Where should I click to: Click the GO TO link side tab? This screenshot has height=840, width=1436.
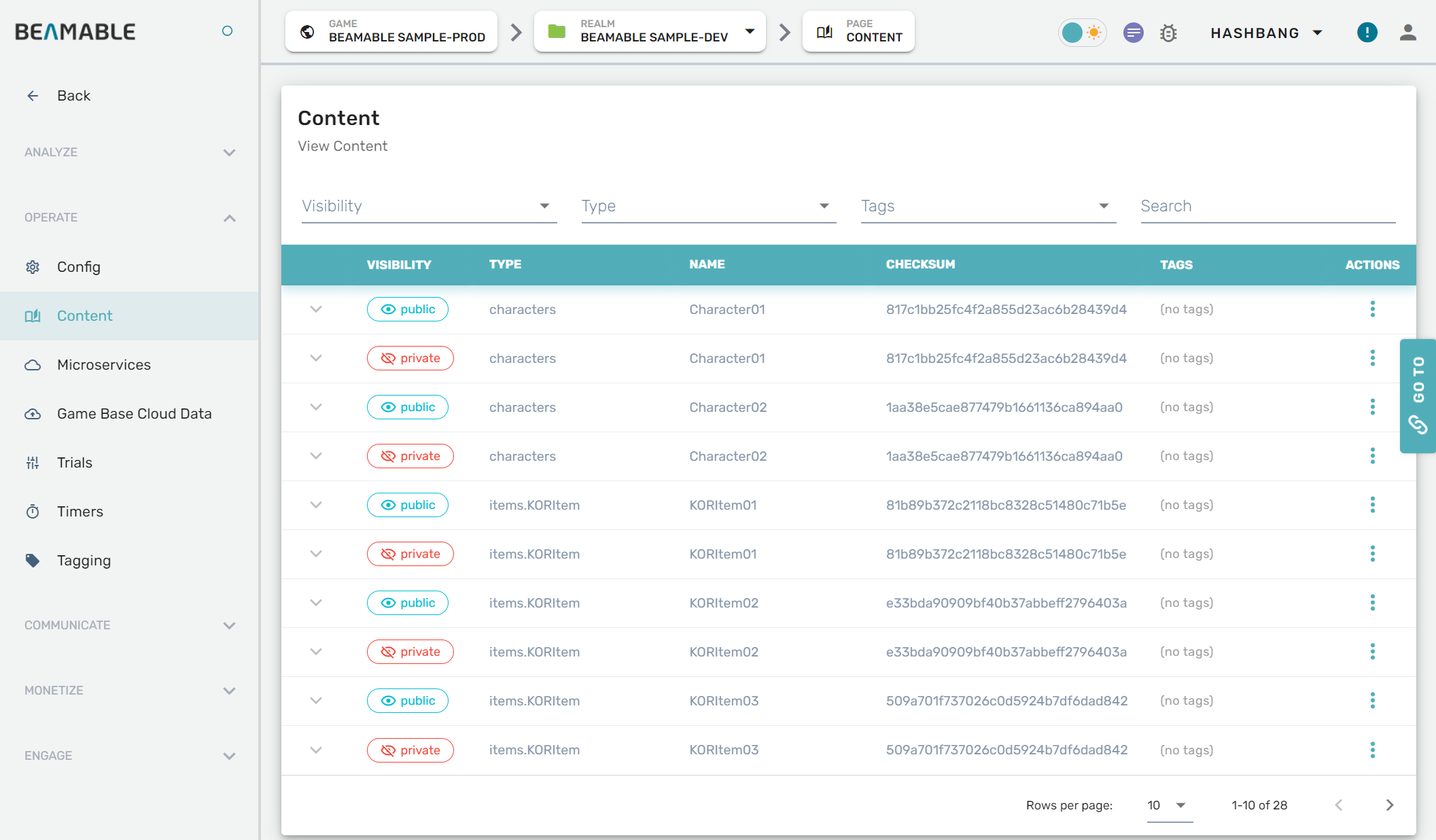tap(1418, 396)
